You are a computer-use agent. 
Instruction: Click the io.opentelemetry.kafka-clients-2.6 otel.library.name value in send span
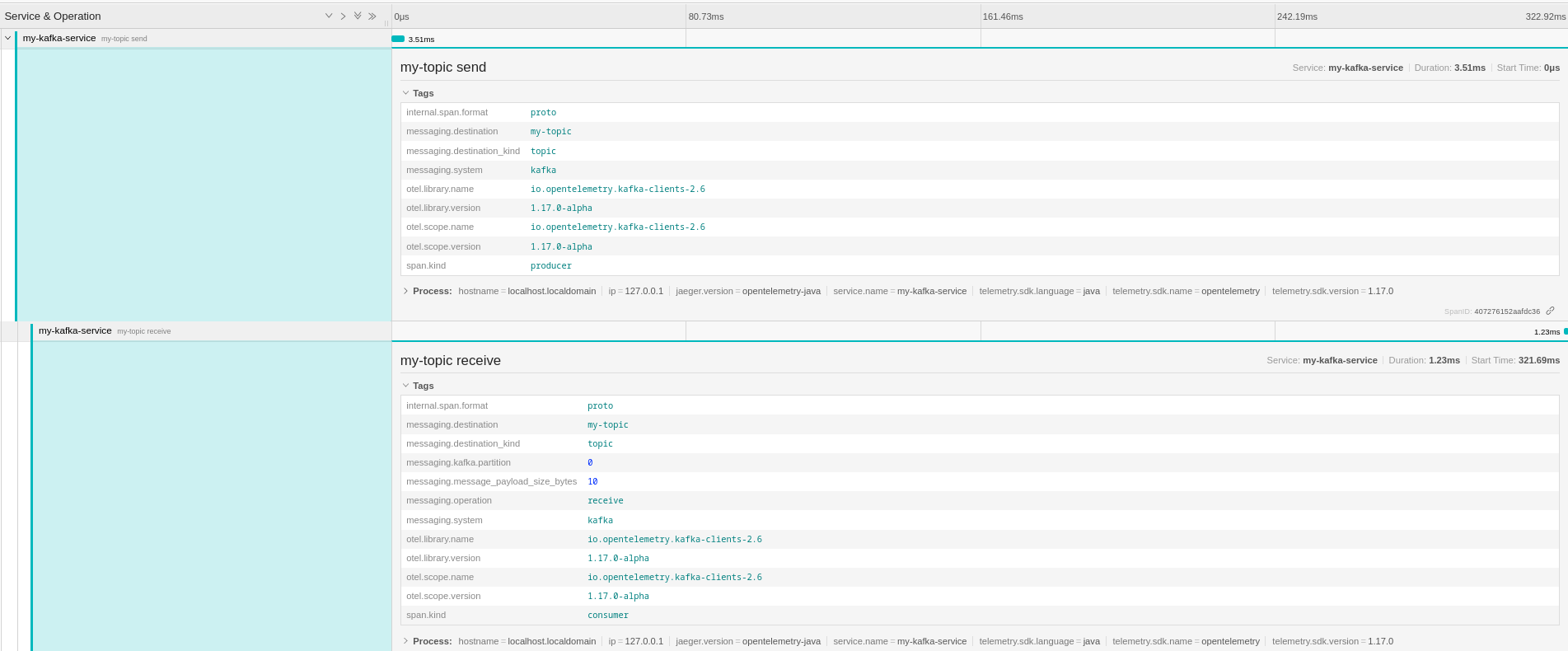click(x=617, y=189)
